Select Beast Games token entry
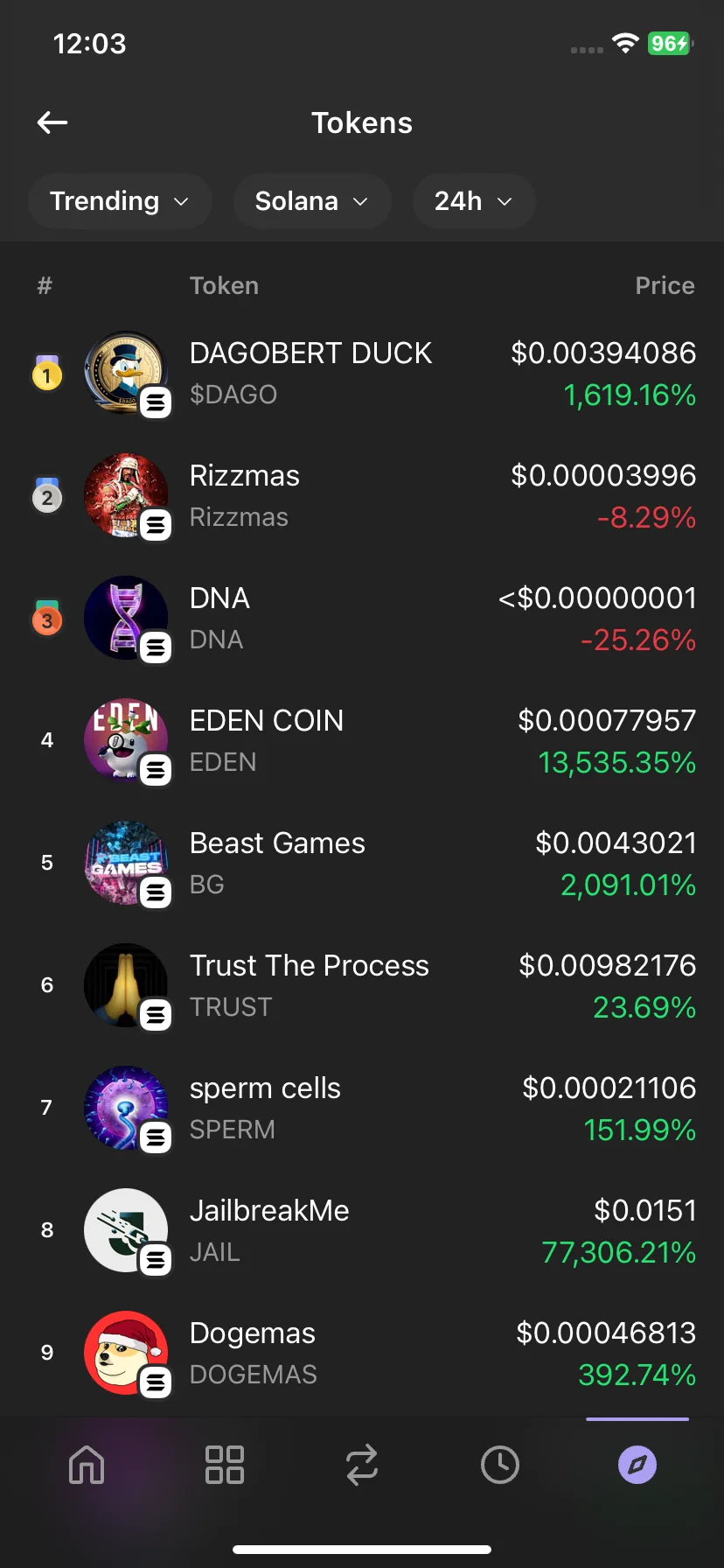Image resolution: width=724 pixels, height=1568 pixels. pos(362,863)
